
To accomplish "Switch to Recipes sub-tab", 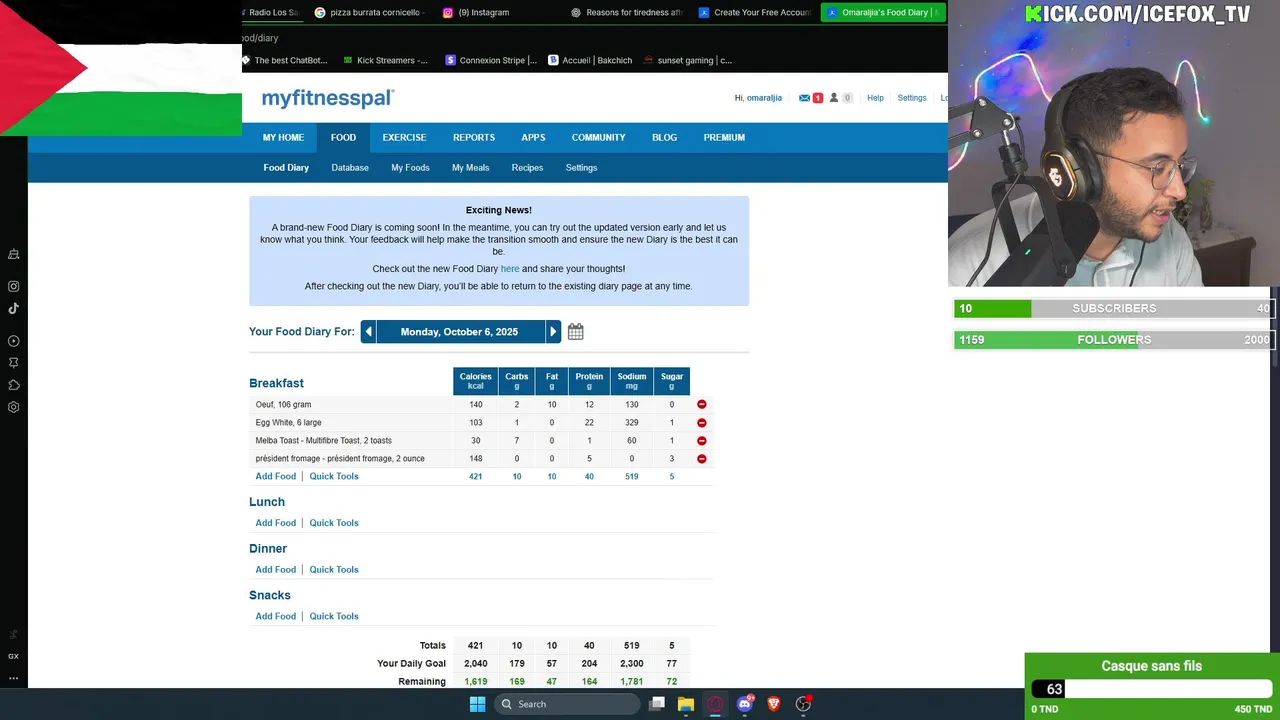I will 527,168.
